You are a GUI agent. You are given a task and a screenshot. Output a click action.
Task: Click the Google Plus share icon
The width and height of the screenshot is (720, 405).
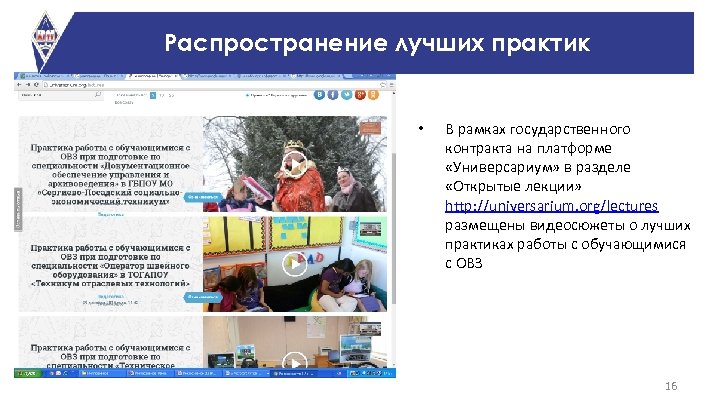pyautogui.click(x=360, y=95)
